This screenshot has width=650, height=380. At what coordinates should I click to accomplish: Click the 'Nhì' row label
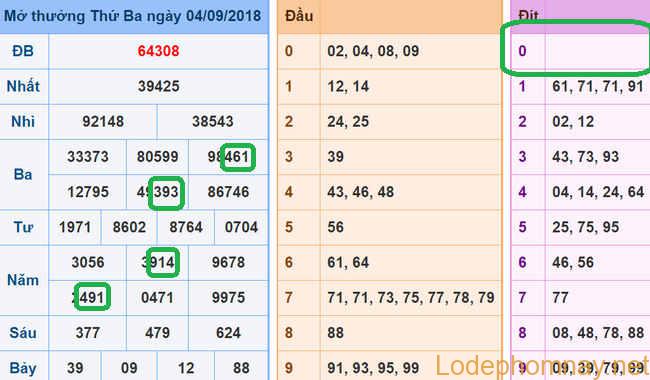pos(23,121)
